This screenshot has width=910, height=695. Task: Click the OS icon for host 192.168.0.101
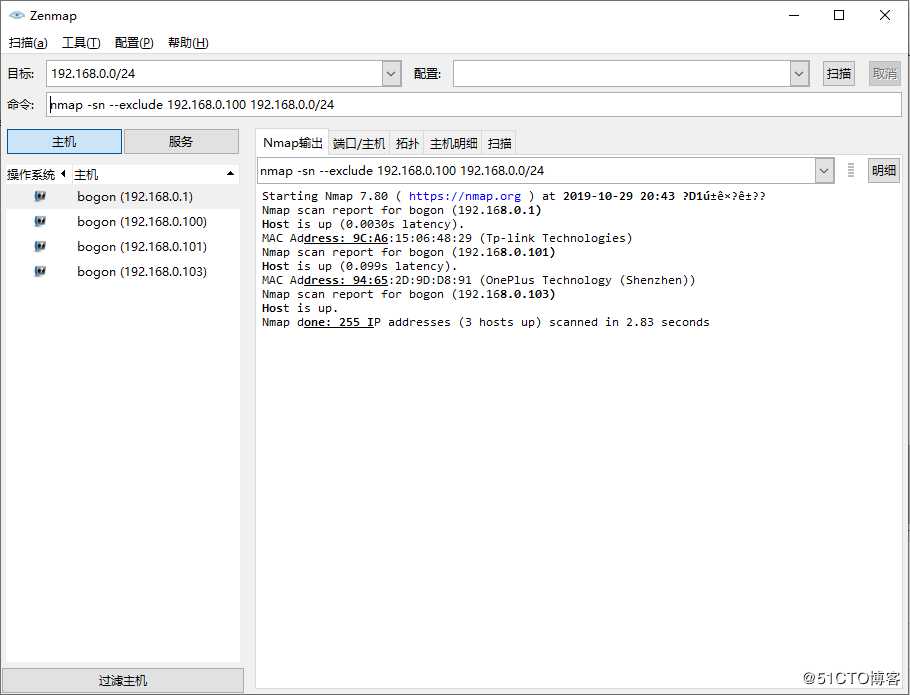click(40, 246)
